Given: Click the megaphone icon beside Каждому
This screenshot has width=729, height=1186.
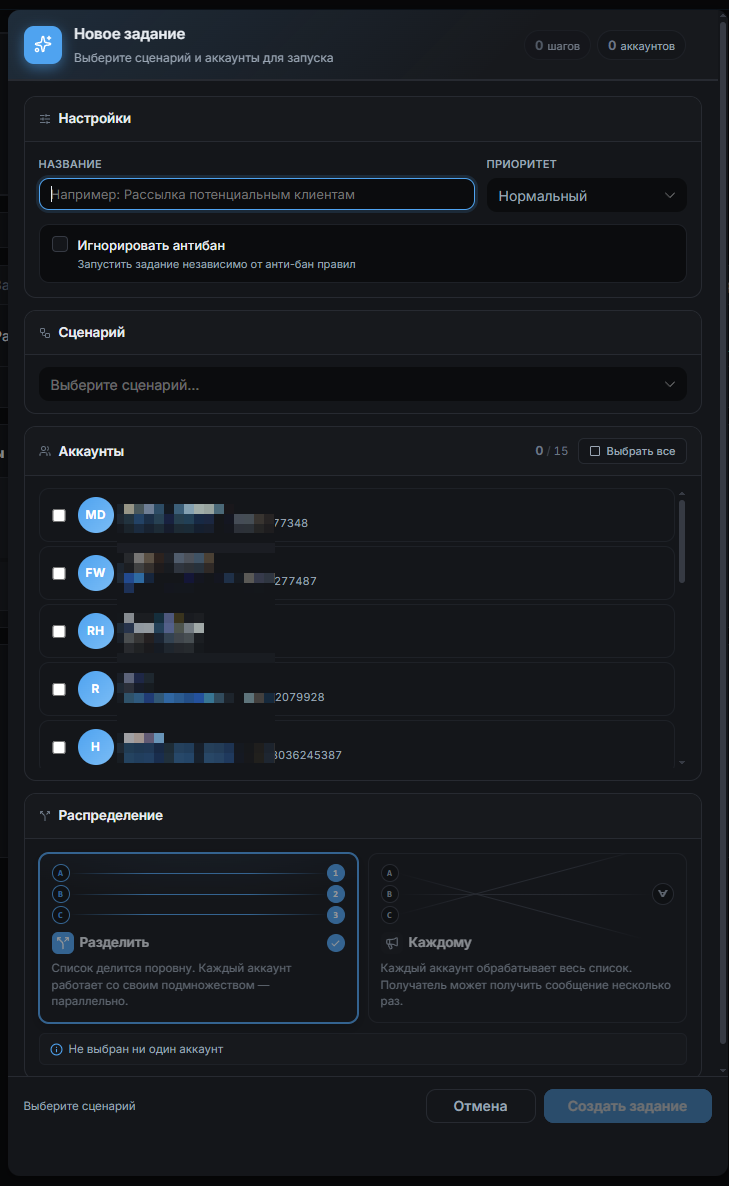Looking at the screenshot, I should pyautogui.click(x=392, y=942).
